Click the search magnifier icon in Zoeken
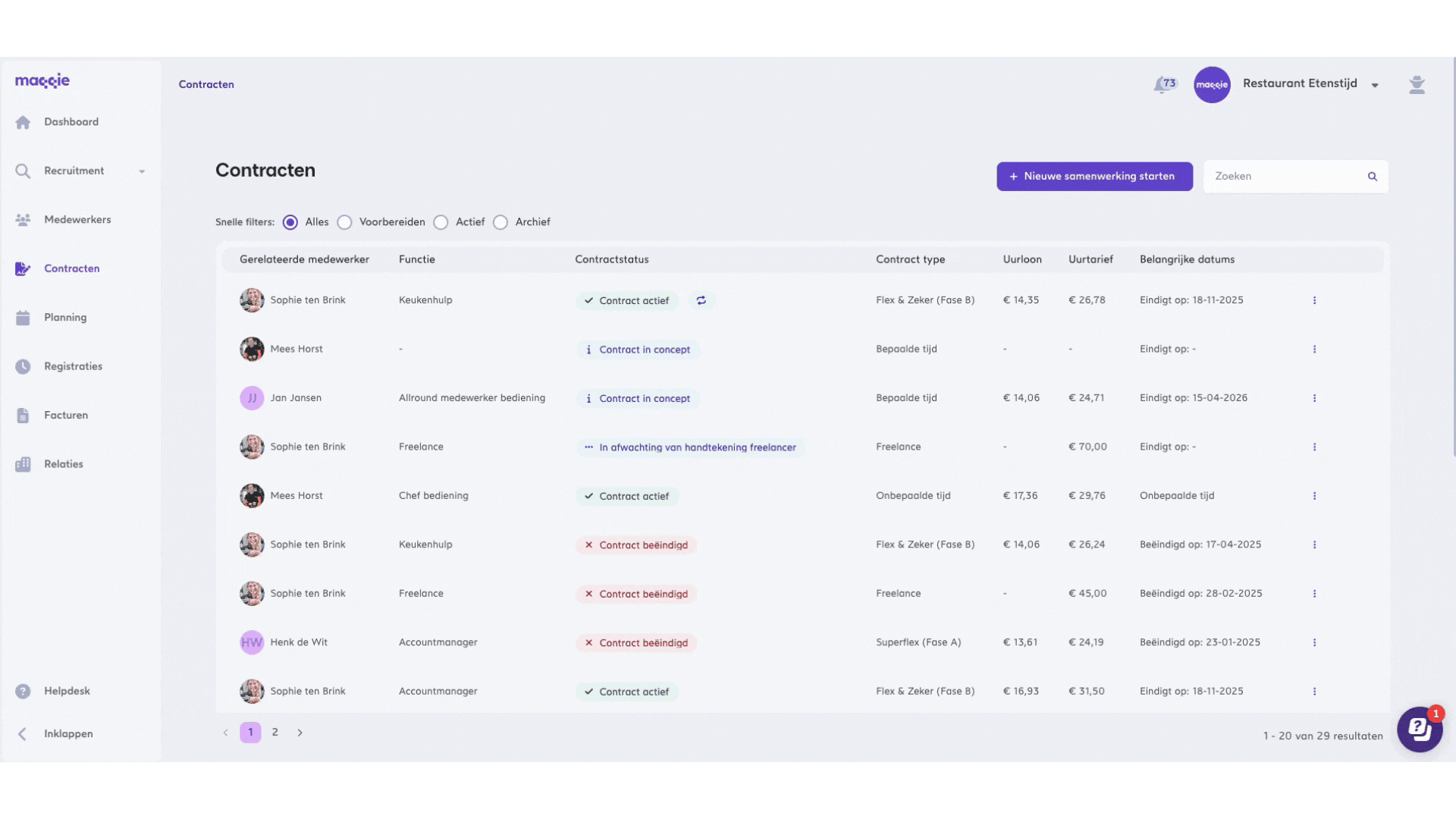 tap(1372, 177)
